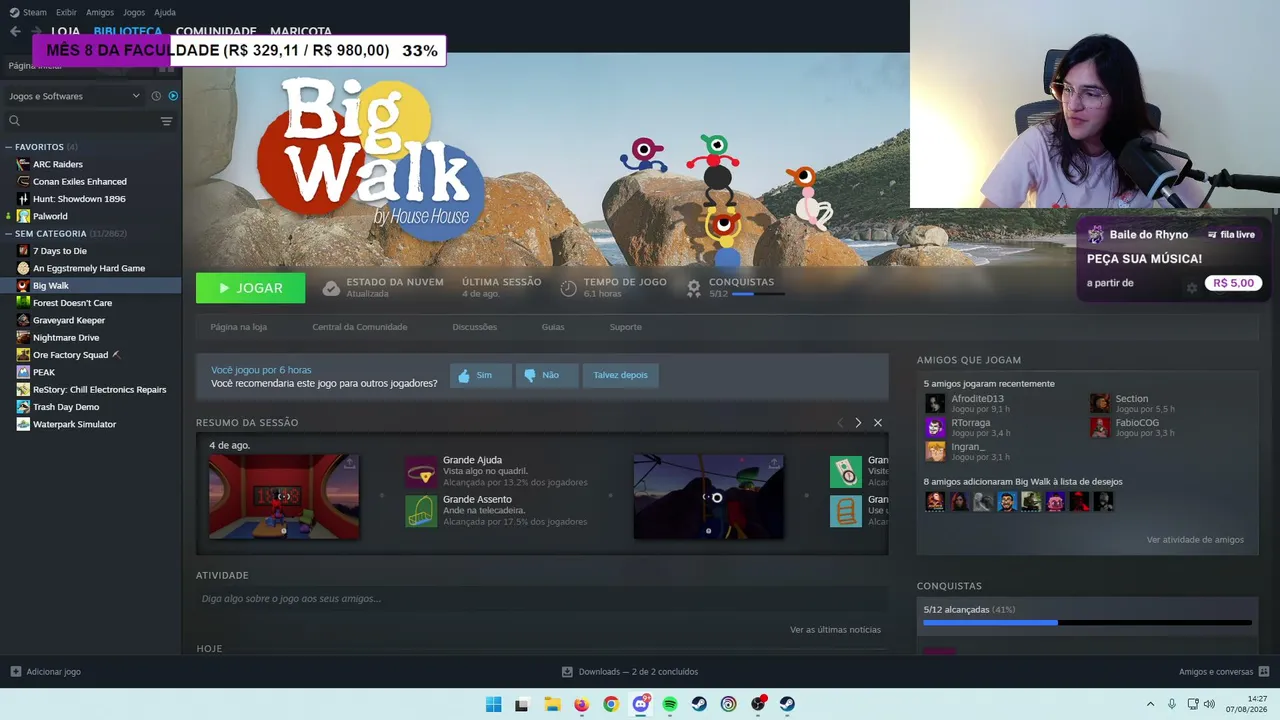The height and width of the screenshot is (720, 1280).
Task: Click the activity comment input field
Action: pyautogui.click(x=541, y=599)
